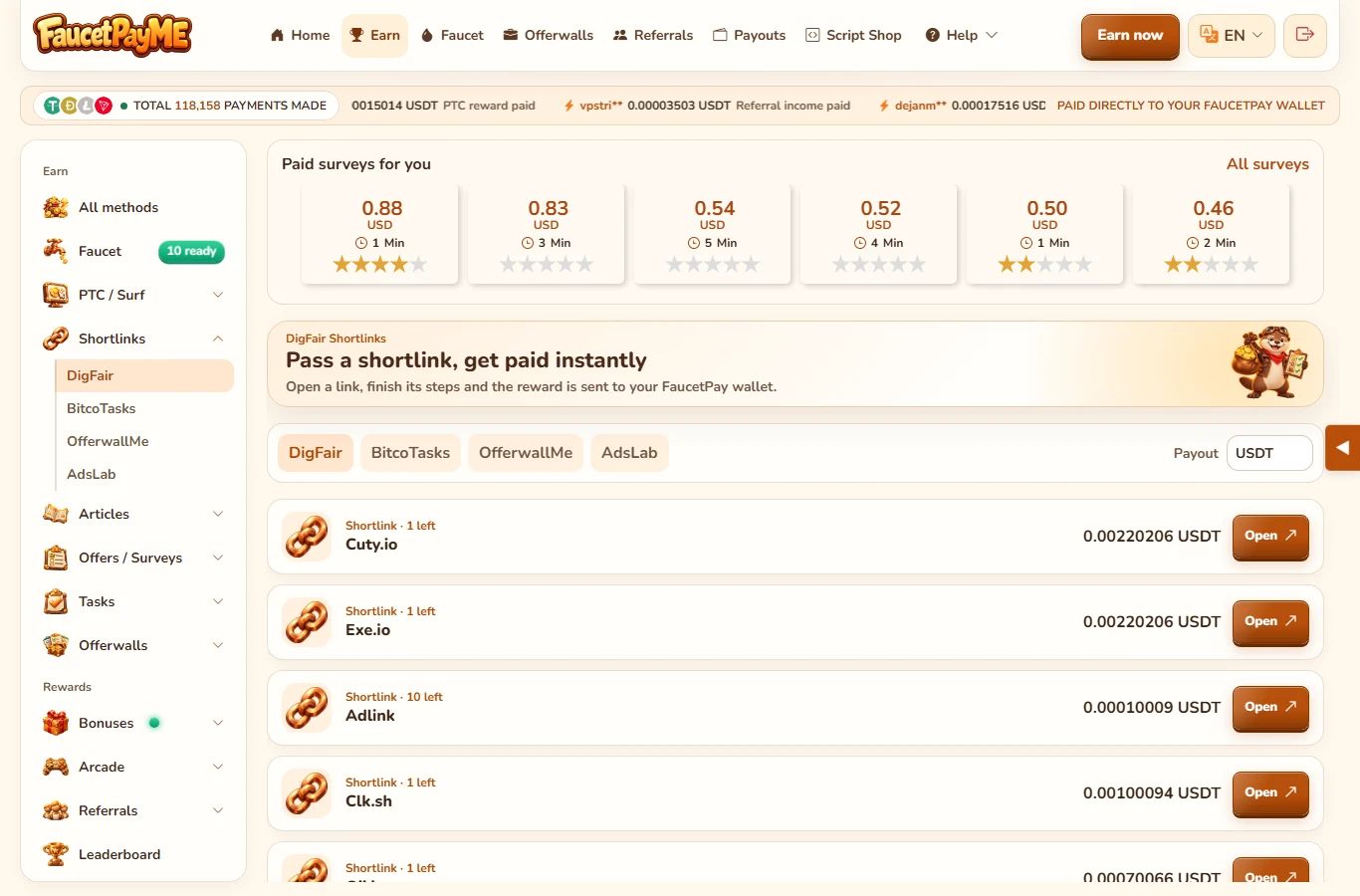Click the Leaderboard trophy icon
This screenshot has width=1360, height=896.
click(56, 854)
